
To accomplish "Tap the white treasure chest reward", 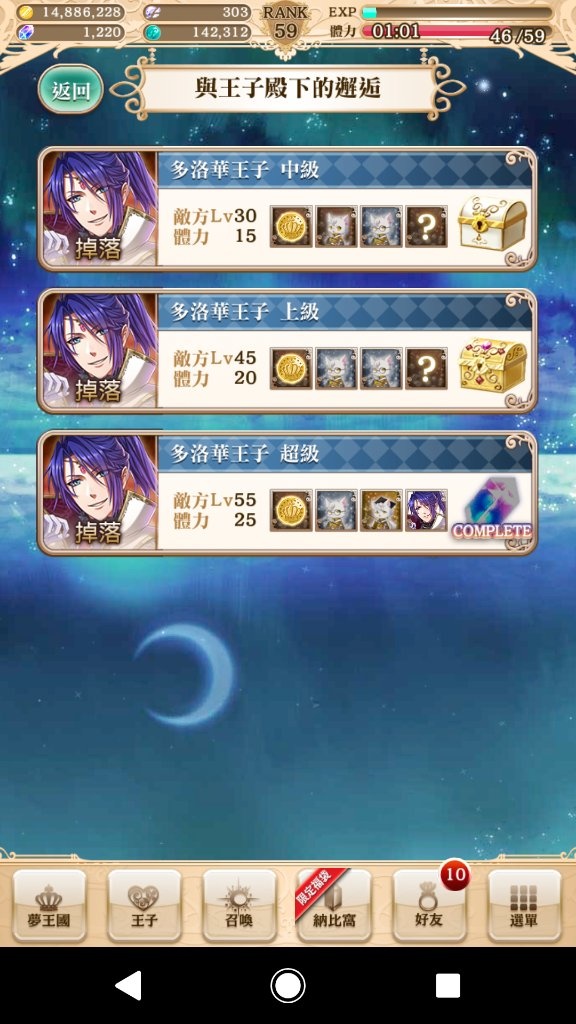I will click(492, 225).
